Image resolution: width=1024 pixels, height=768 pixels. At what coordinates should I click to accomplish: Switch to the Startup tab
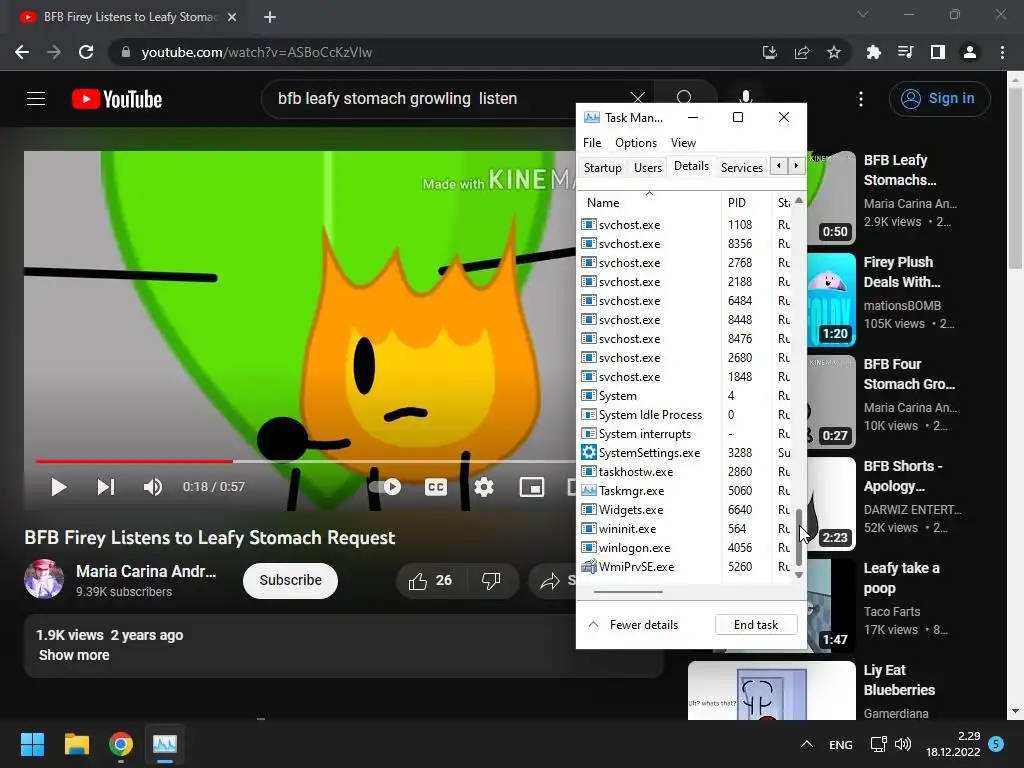pos(602,168)
